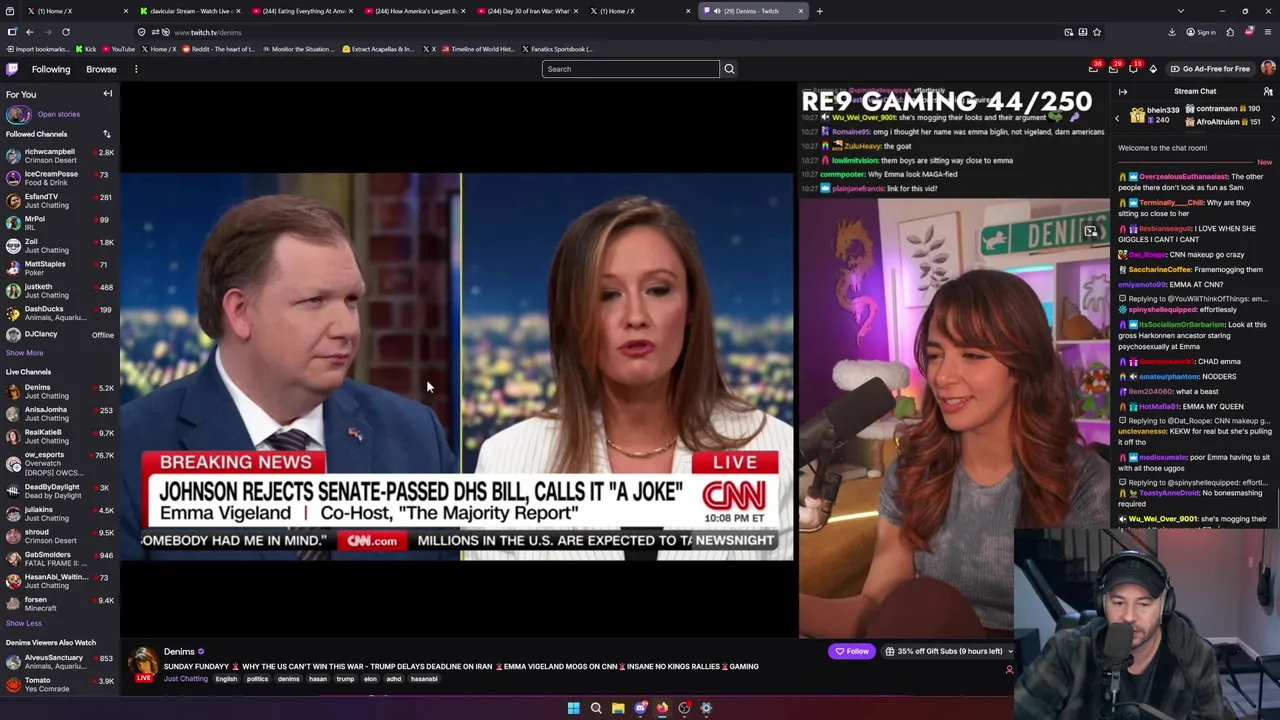The width and height of the screenshot is (1280, 720).
Task: Reload the page in the browser
Action: coord(66,32)
